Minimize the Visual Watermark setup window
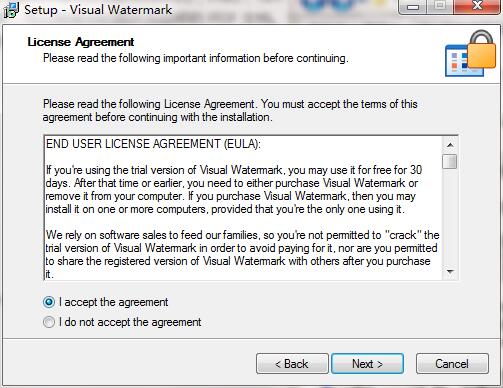 (413, 7)
